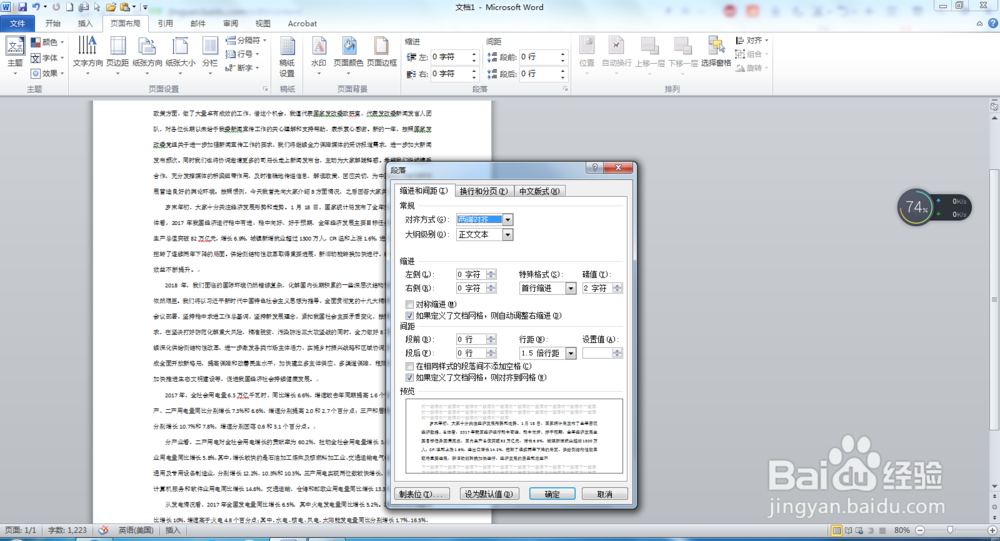The height and width of the screenshot is (541, 1000).
Task: Click the ribbon Indent Left (左) input field
Action: point(450,57)
